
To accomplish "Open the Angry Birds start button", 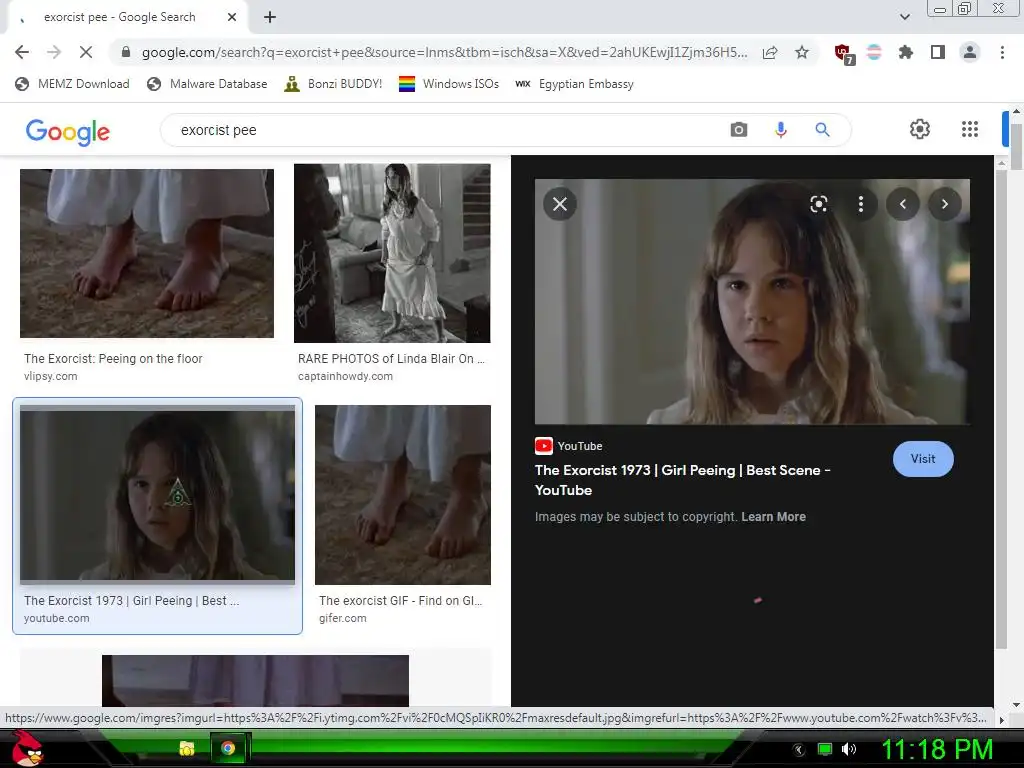I will coord(25,748).
